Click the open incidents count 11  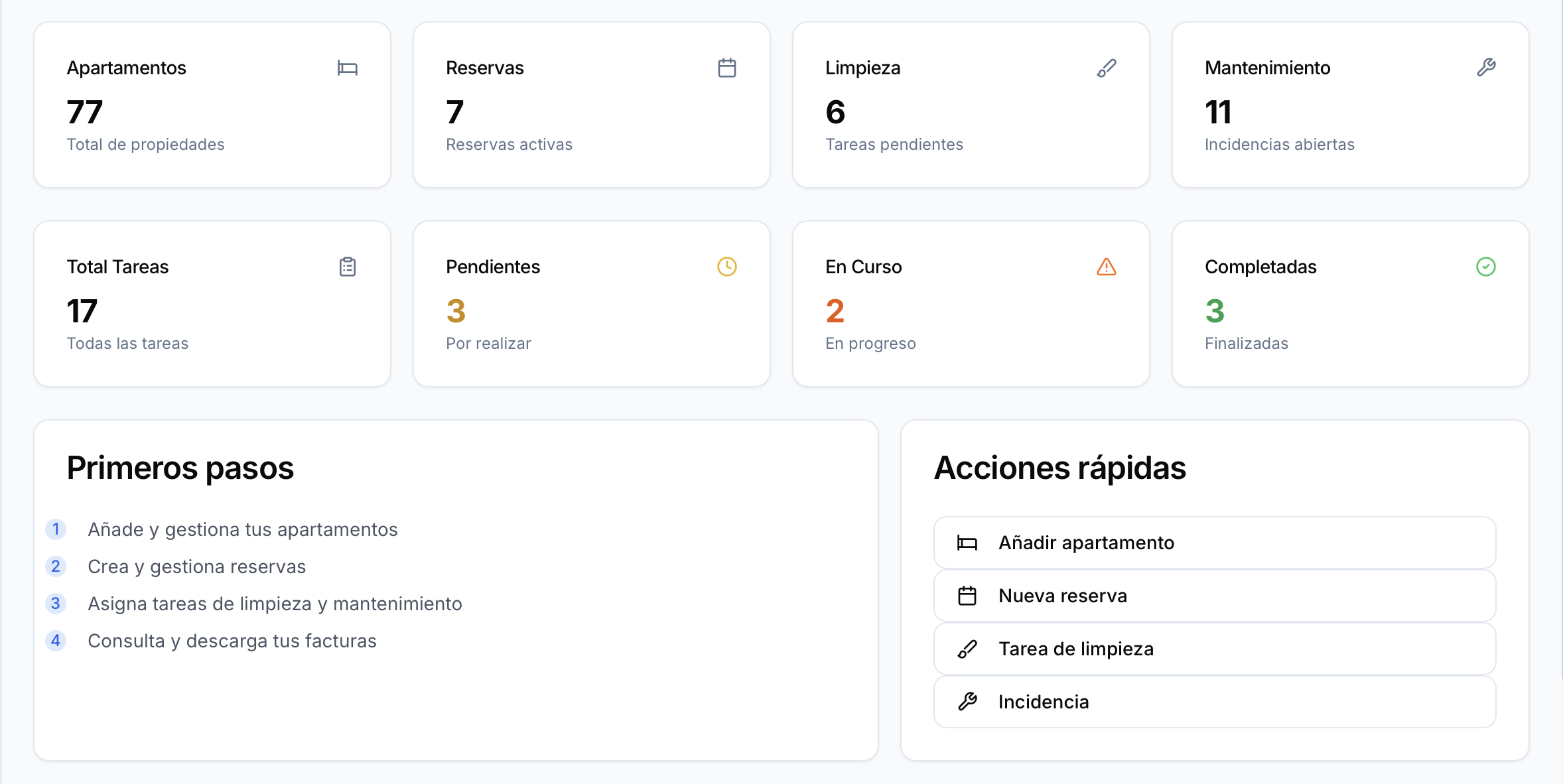pos(1218,111)
